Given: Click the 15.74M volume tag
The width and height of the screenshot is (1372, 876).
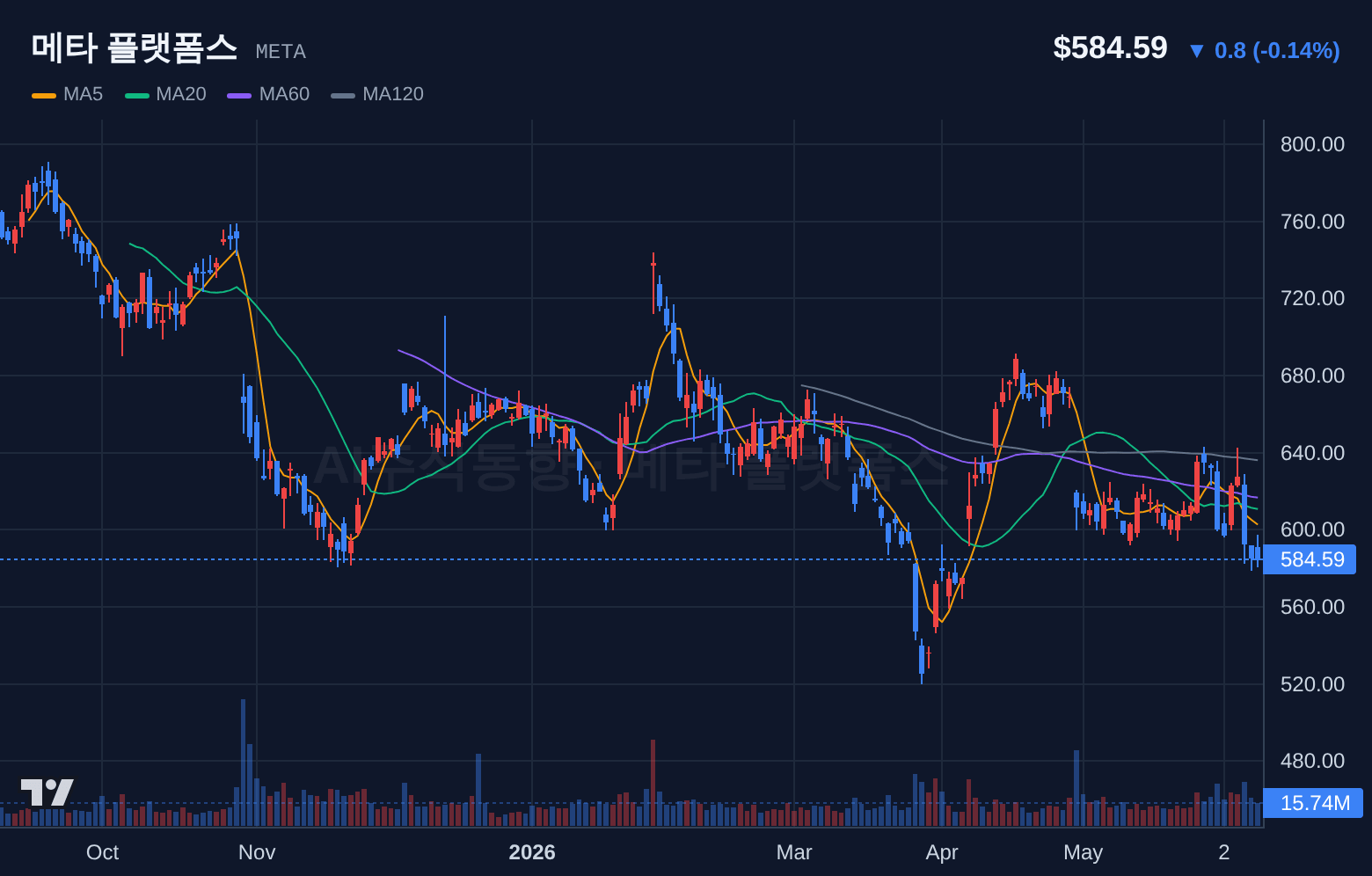Looking at the screenshot, I should (x=1313, y=803).
